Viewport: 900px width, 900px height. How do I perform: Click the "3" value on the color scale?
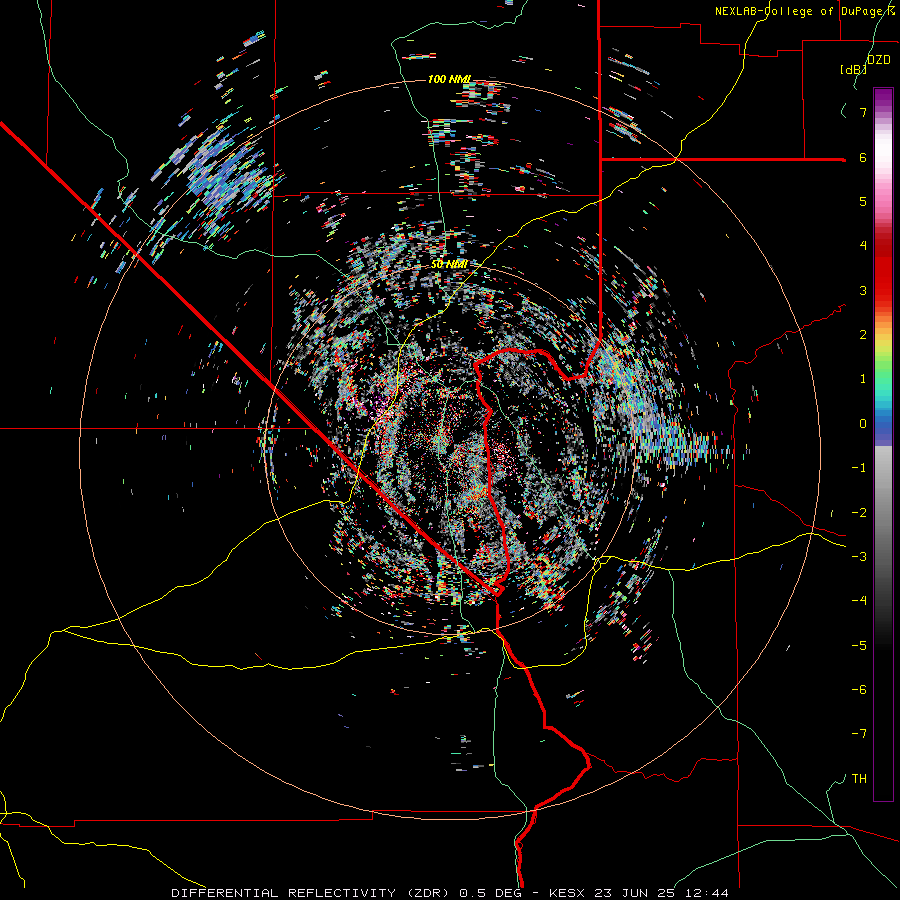pos(863,290)
